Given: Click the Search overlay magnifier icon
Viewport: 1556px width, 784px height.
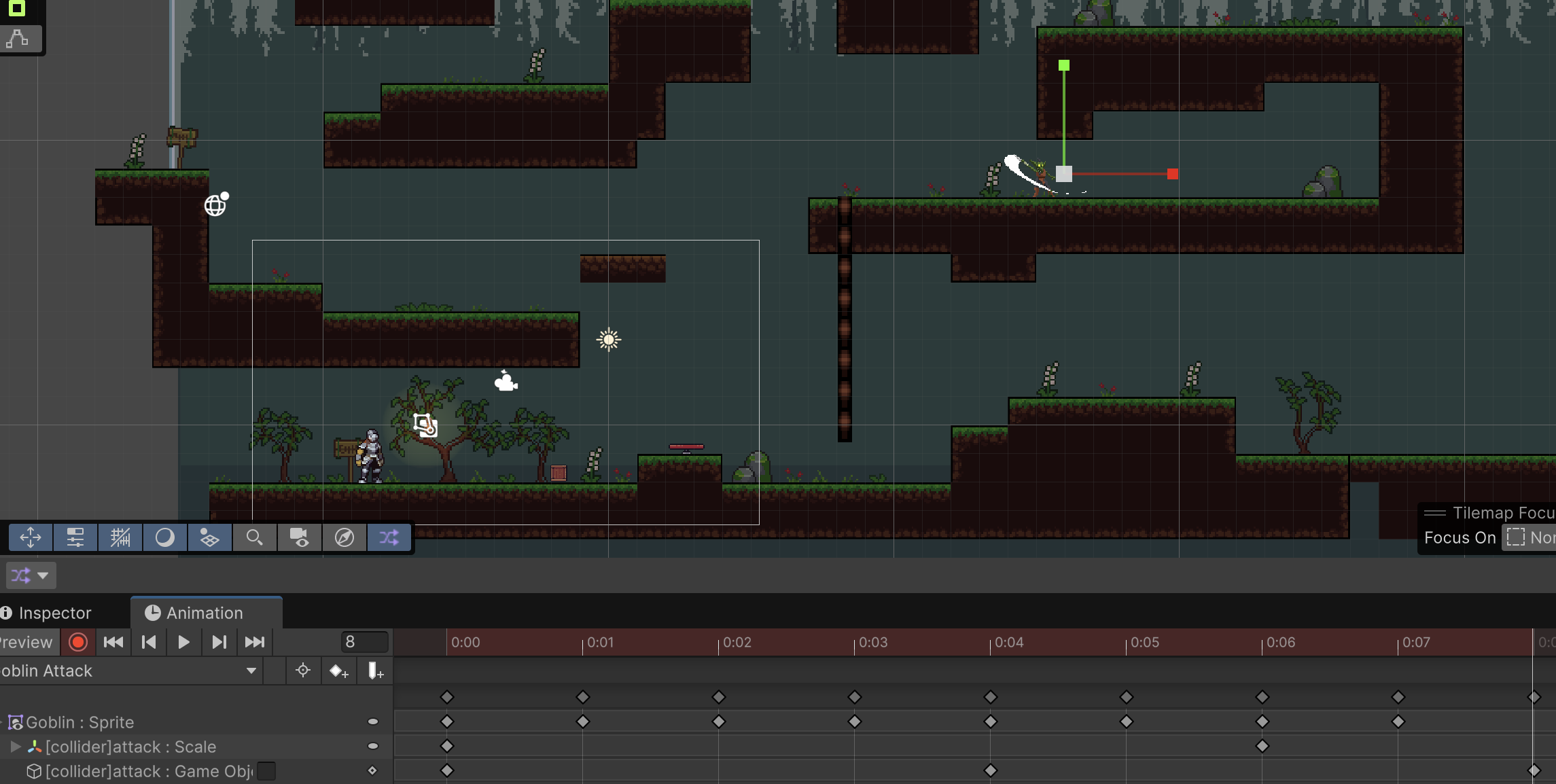Looking at the screenshot, I should [254, 537].
